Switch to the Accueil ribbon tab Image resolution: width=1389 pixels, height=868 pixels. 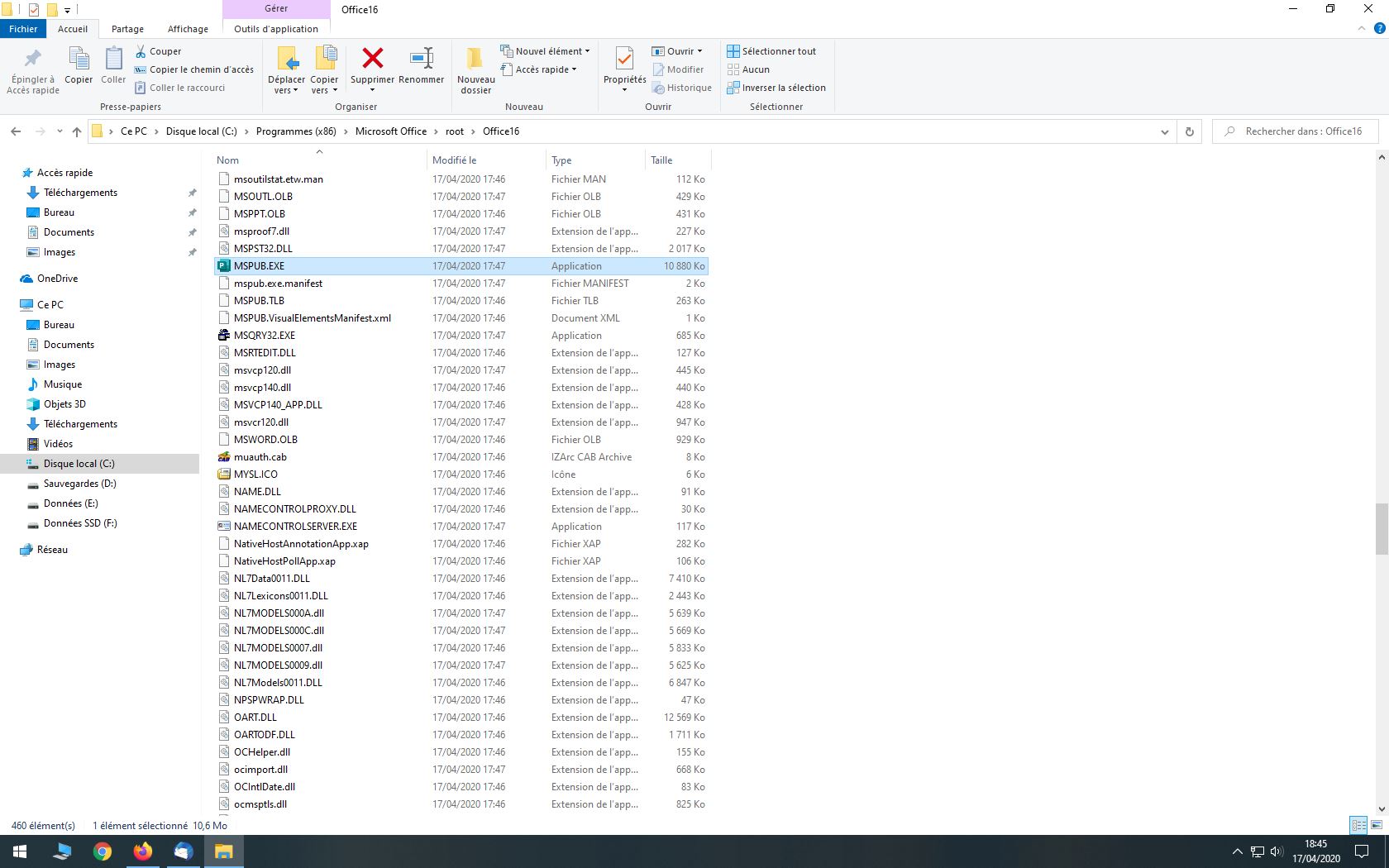click(x=73, y=29)
